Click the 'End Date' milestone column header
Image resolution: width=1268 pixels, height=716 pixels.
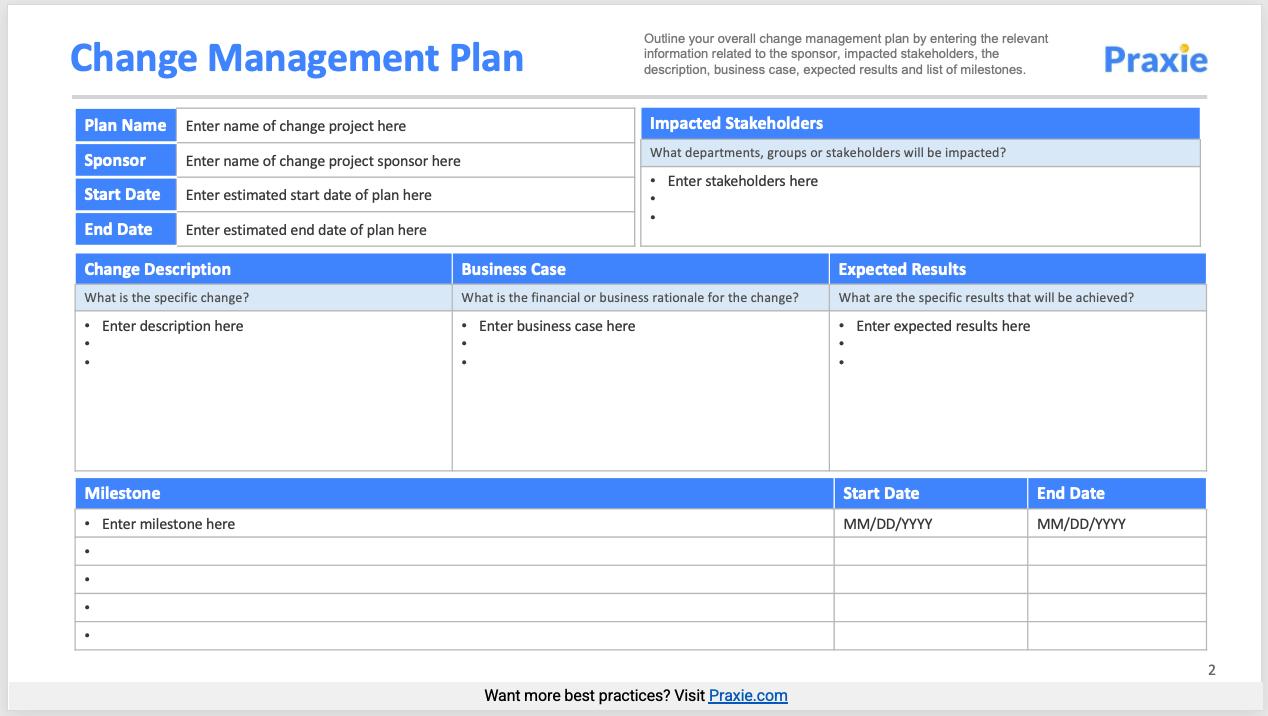(1116, 493)
